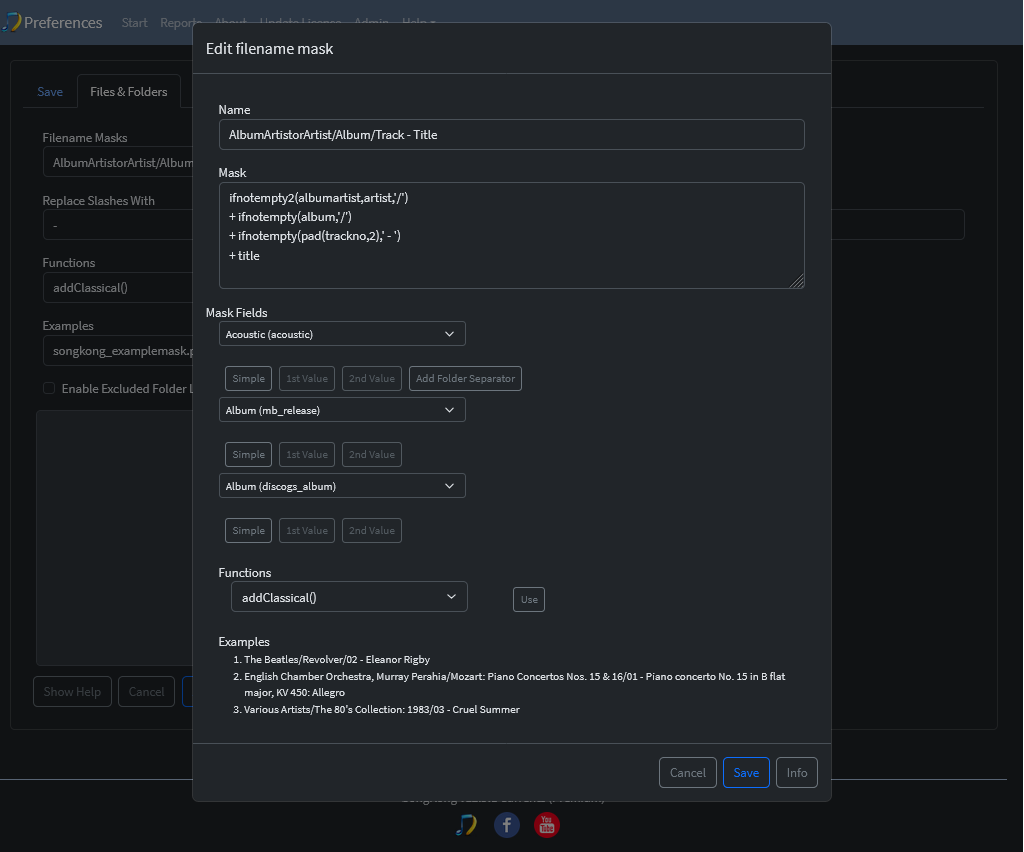
Task: Open the YouTube icon in footer
Action: click(547, 825)
